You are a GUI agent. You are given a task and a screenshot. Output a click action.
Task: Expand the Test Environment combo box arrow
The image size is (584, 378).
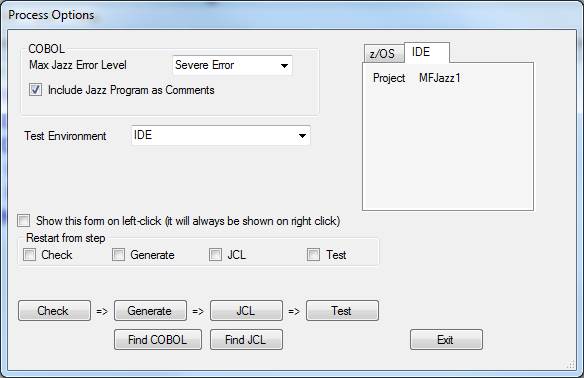coord(302,136)
